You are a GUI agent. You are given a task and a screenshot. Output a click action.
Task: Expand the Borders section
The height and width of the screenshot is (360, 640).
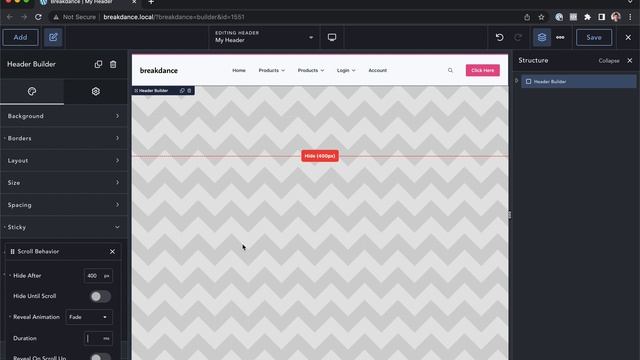[64, 138]
